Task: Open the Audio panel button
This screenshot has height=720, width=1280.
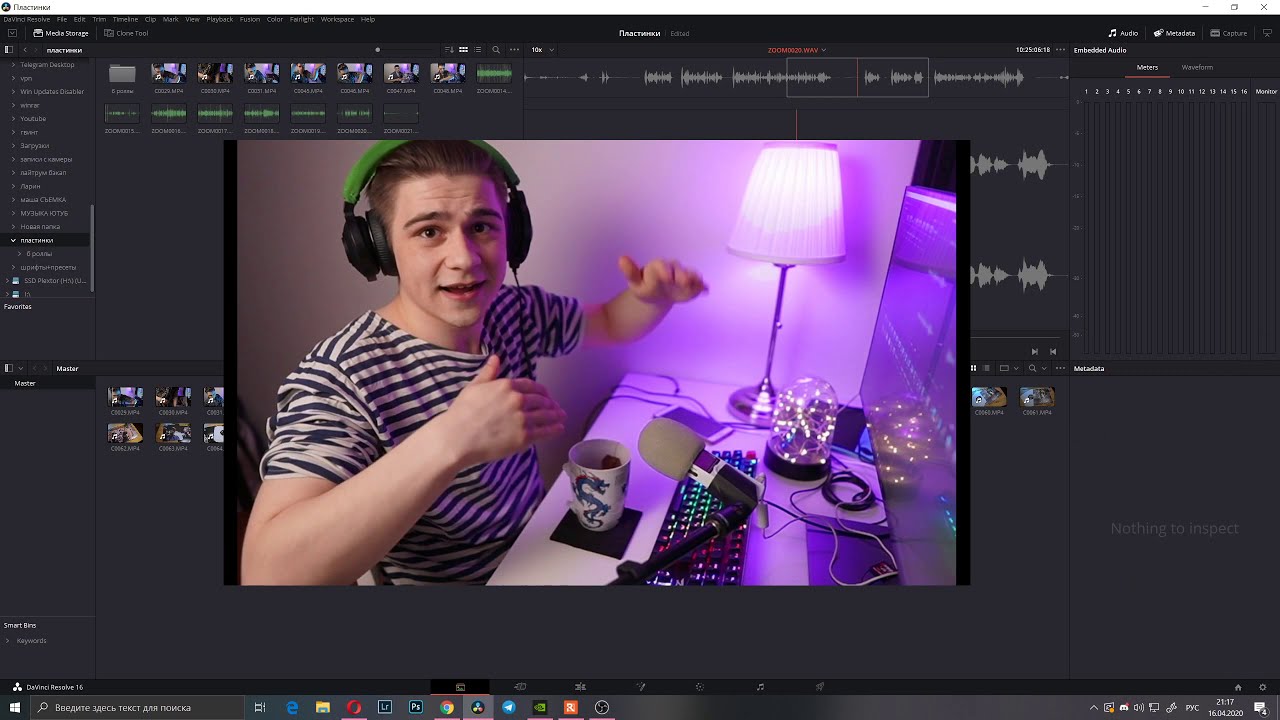Action: click(x=1123, y=33)
